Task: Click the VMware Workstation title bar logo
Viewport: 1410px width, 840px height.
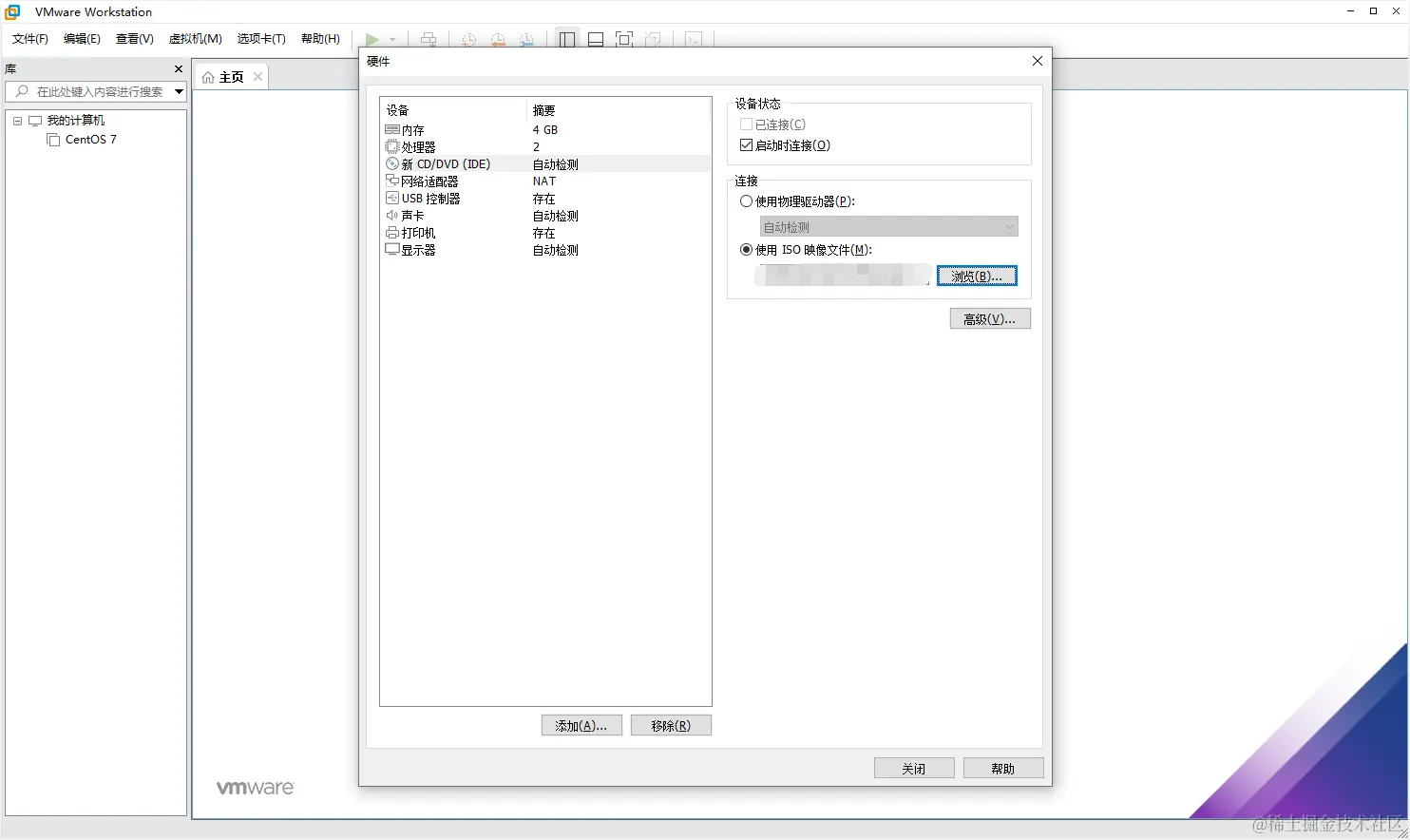Action: [12, 11]
